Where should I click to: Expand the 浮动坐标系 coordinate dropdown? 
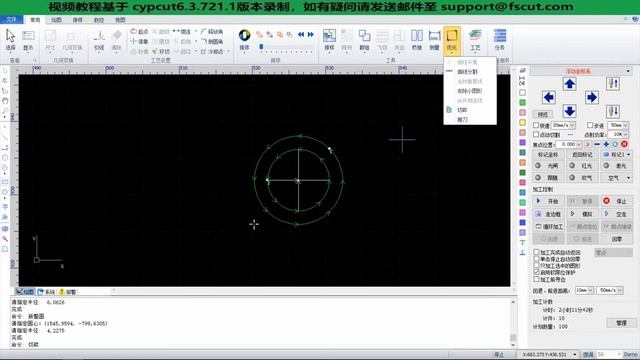[628, 71]
